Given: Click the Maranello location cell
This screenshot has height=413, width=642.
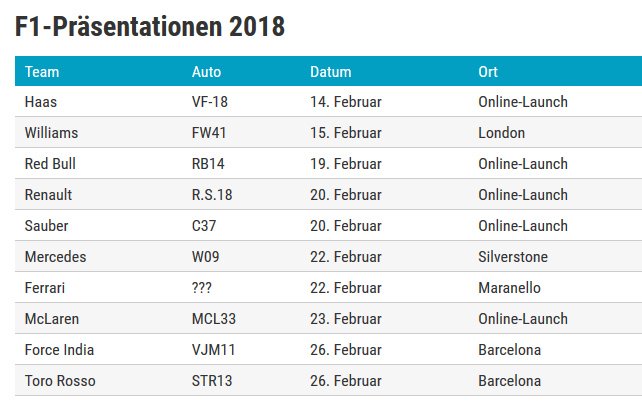Looking at the screenshot, I should [509, 288].
